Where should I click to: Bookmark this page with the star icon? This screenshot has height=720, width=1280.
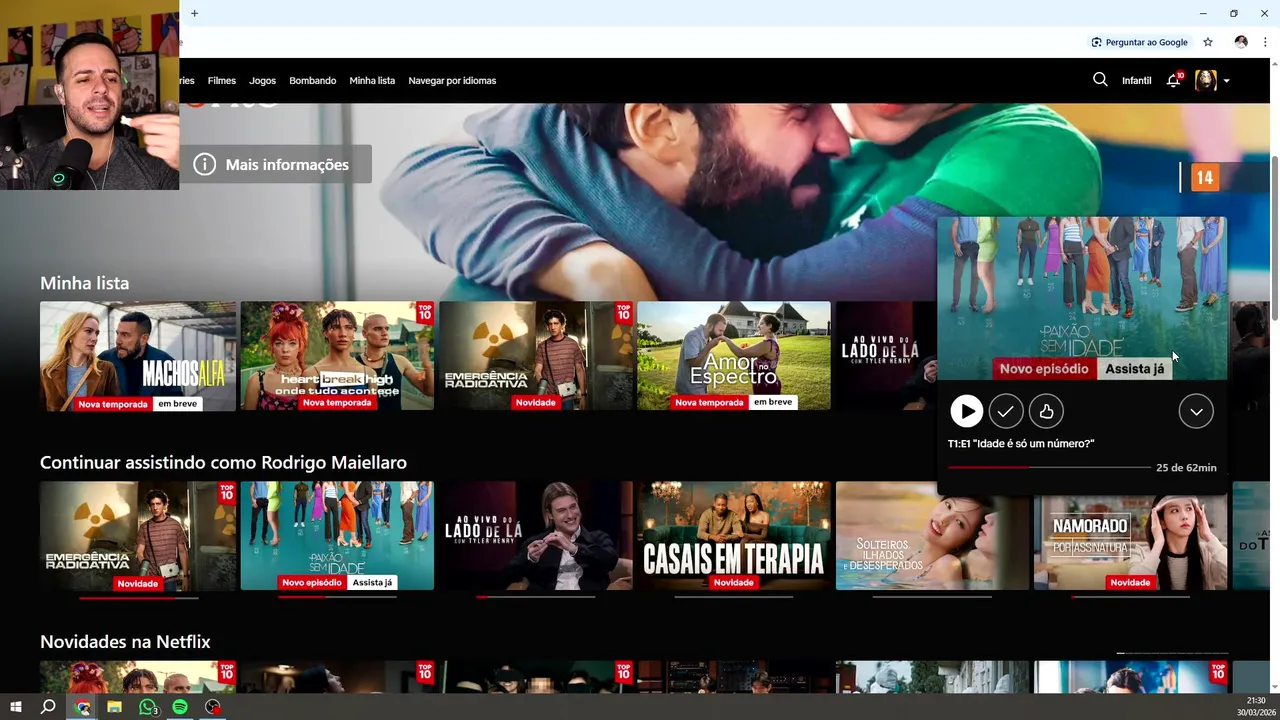[x=1208, y=42]
